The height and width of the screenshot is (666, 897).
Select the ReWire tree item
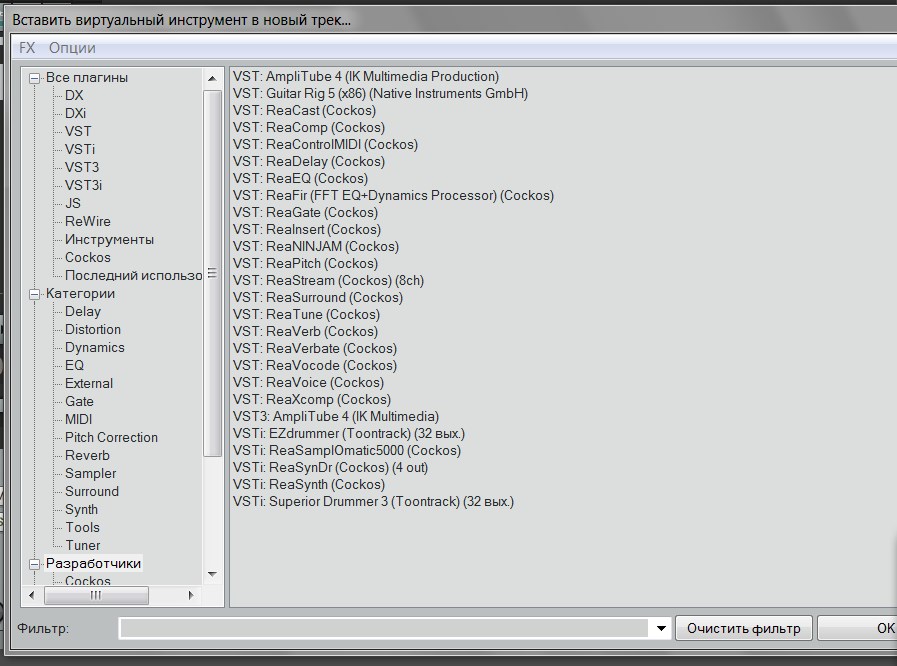[88, 221]
